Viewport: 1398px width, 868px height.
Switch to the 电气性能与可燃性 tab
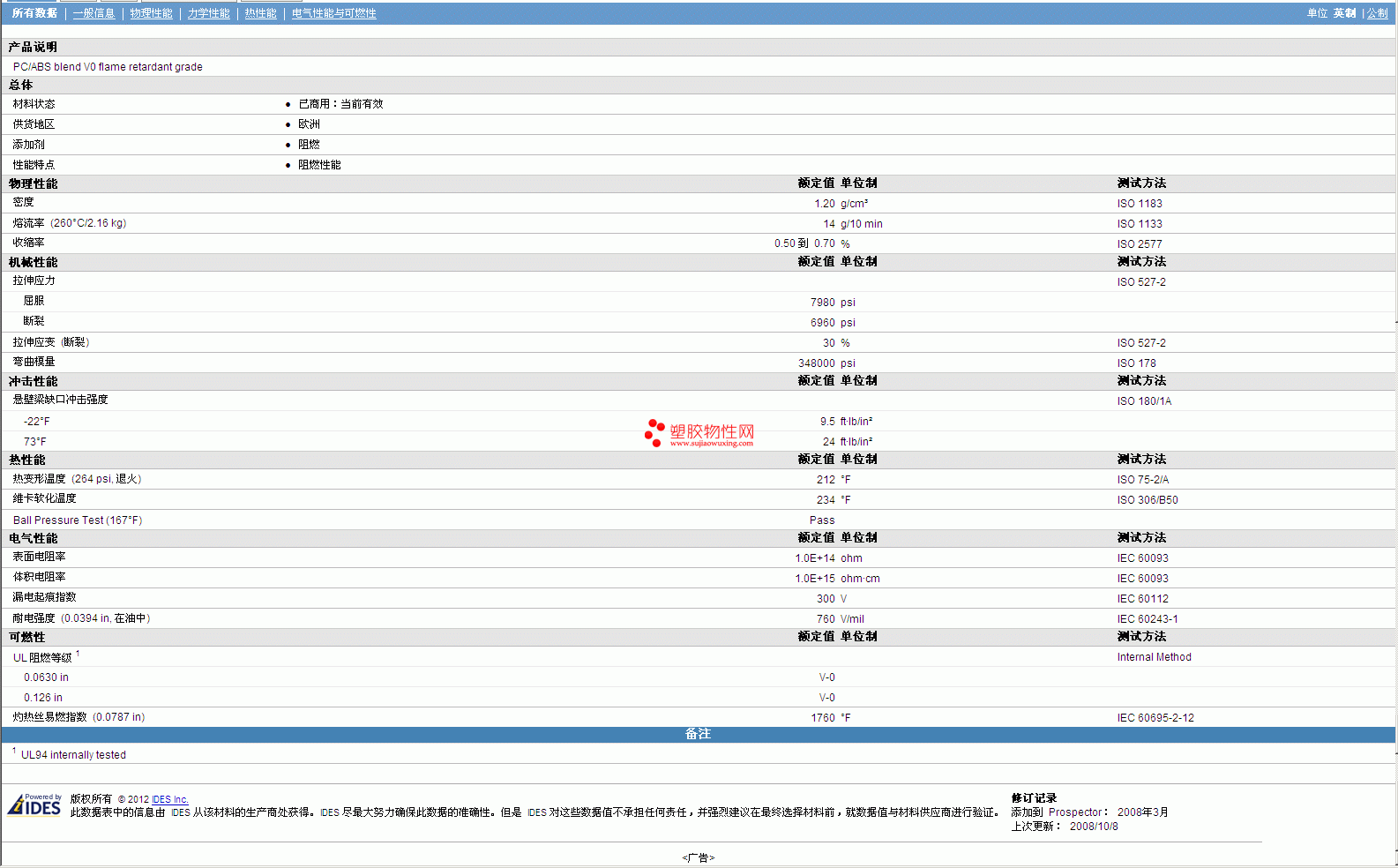(x=333, y=13)
